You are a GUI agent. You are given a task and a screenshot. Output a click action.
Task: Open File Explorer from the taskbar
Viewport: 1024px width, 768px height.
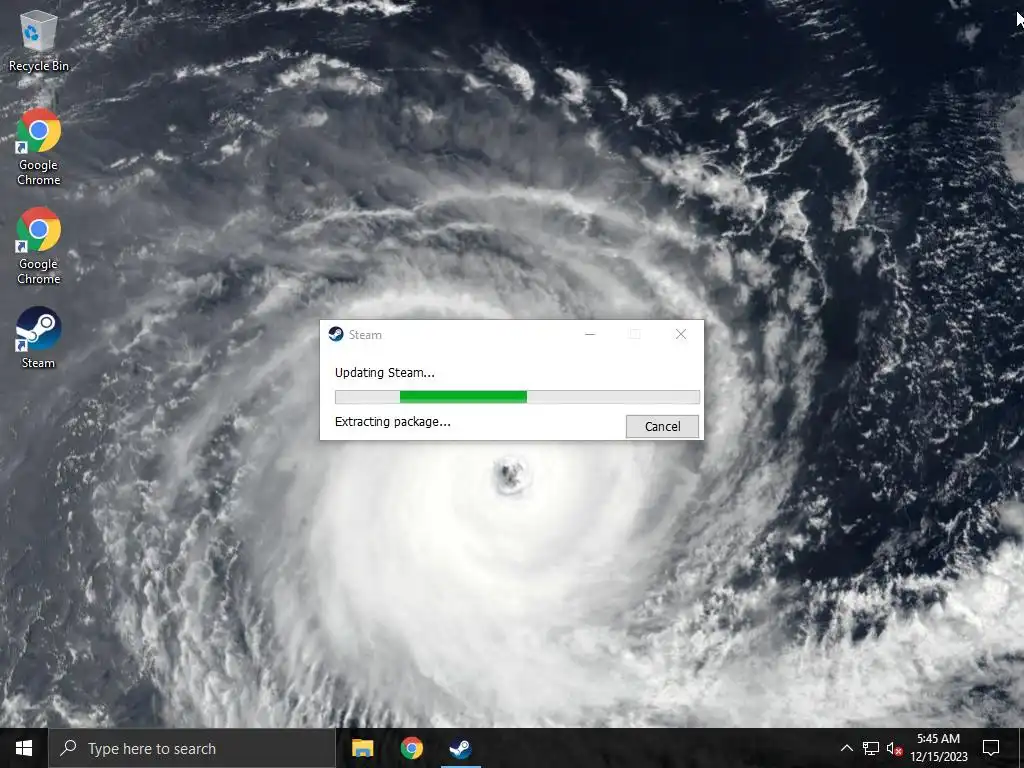tap(362, 748)
